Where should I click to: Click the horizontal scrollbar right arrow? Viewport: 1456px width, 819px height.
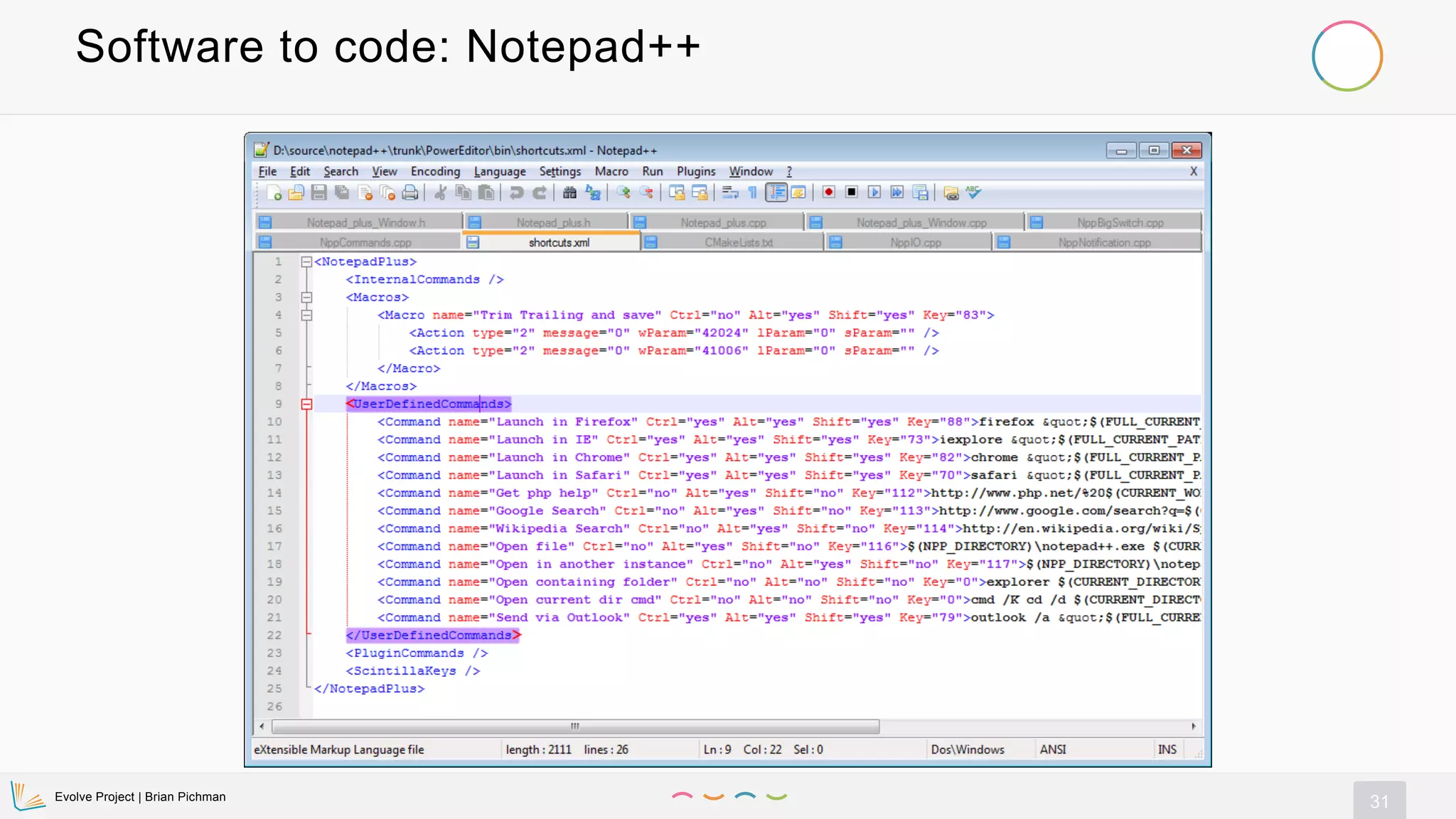(x=1194, y=726)
